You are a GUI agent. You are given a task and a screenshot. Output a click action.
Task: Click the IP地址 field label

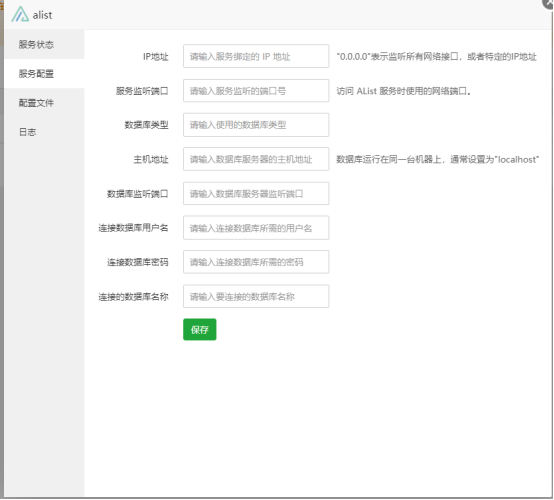pyautogui.click(x=155, y=57)
